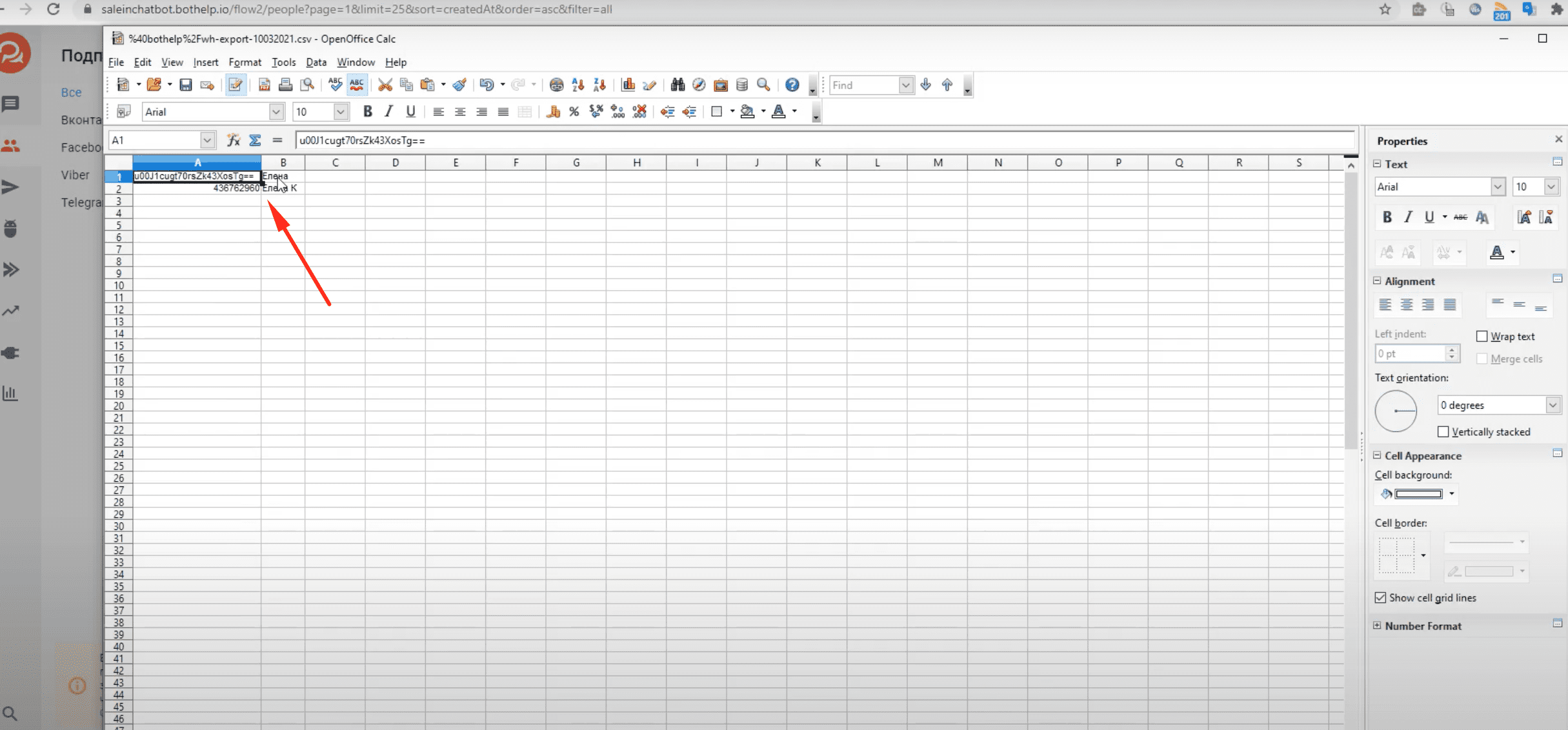Click the cell background color swatch
Image resolution: width=1568 pixels, height=730 pixels.
[1418, 494]
